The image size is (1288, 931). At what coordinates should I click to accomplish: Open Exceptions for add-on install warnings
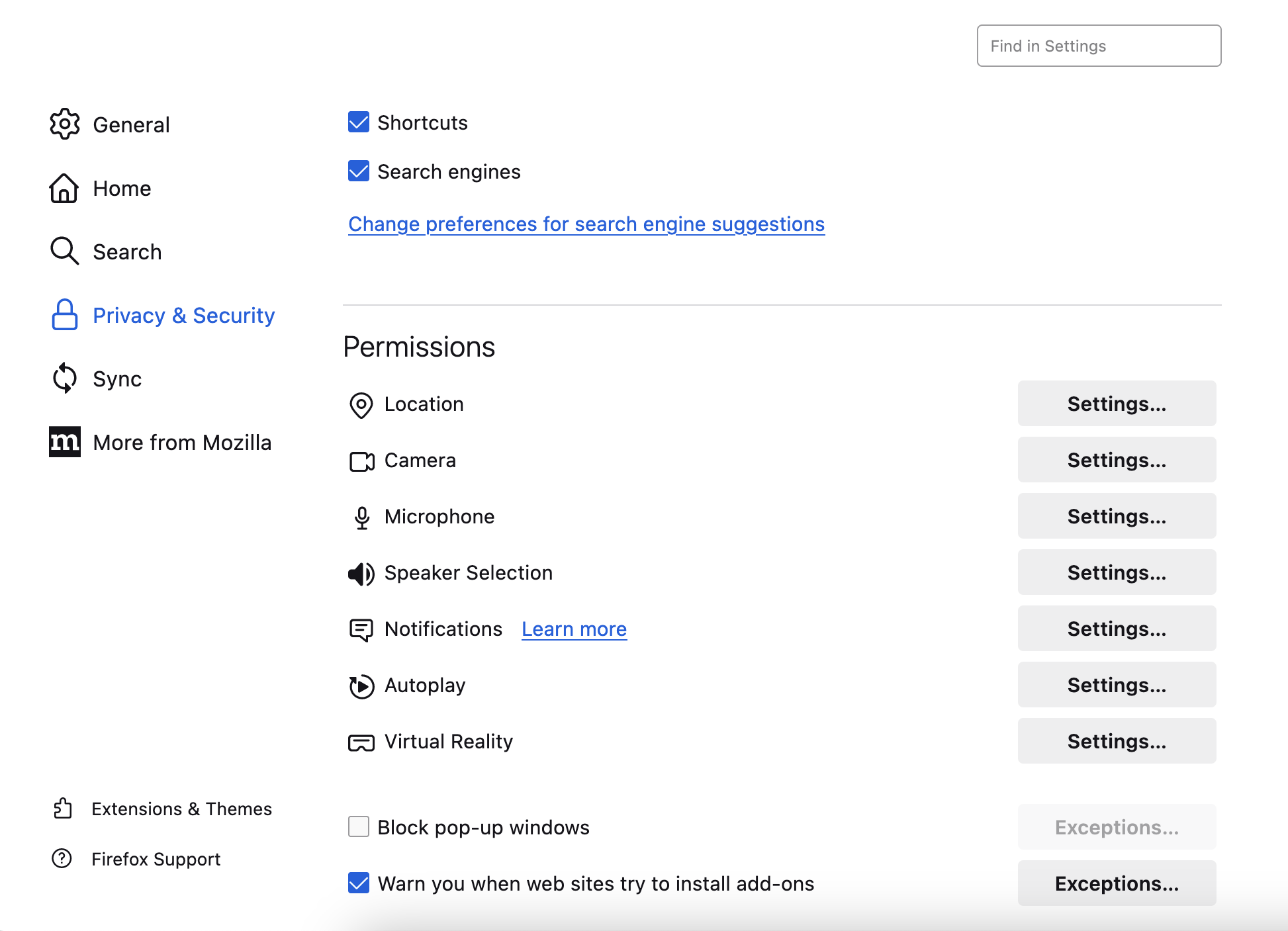(1117, 883)
